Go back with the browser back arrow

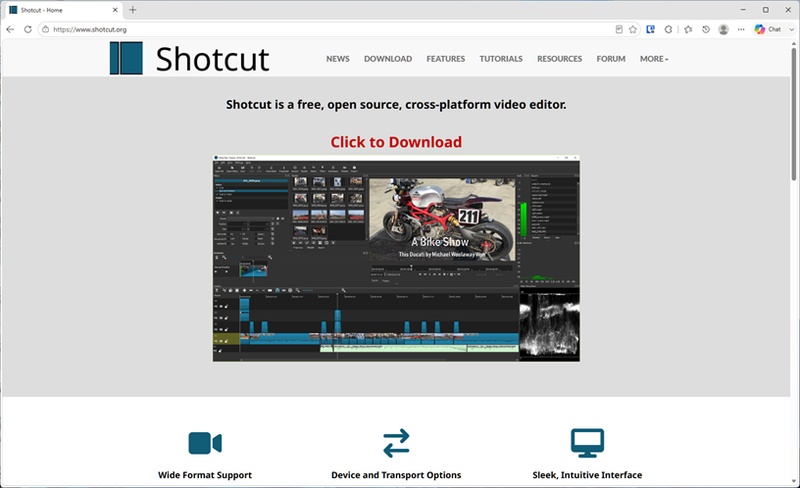[x=10, y=29]
